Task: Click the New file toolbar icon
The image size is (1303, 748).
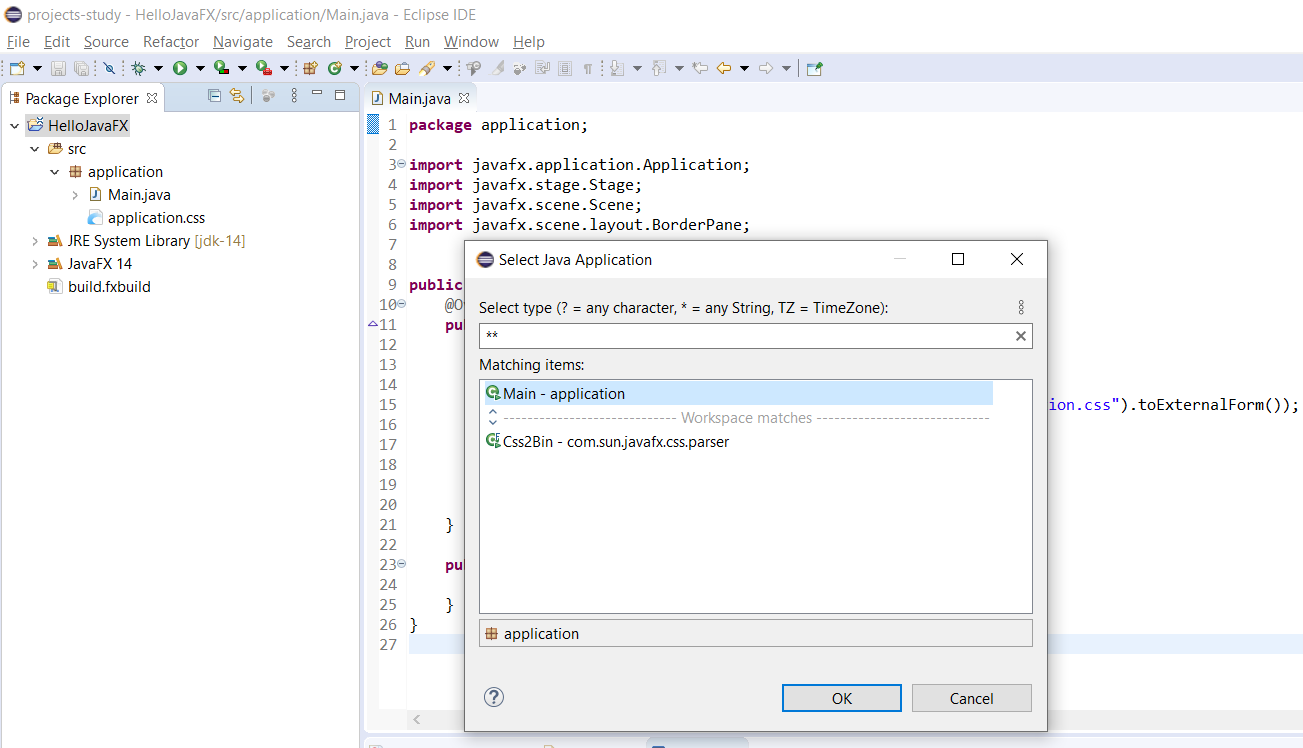Action: pyautogui.click(x=16, y=68)
